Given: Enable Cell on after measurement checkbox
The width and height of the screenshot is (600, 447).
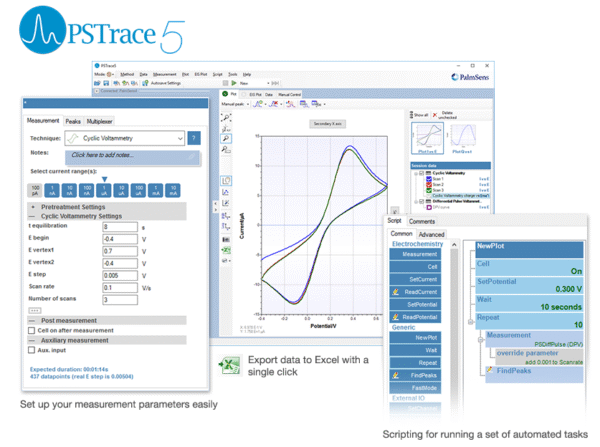Looking at the screenshot, I should click(31, 329).
